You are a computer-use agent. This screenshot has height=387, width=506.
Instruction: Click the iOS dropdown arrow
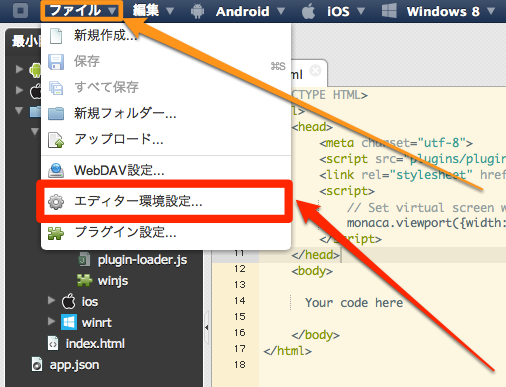[x=361, y=11]
